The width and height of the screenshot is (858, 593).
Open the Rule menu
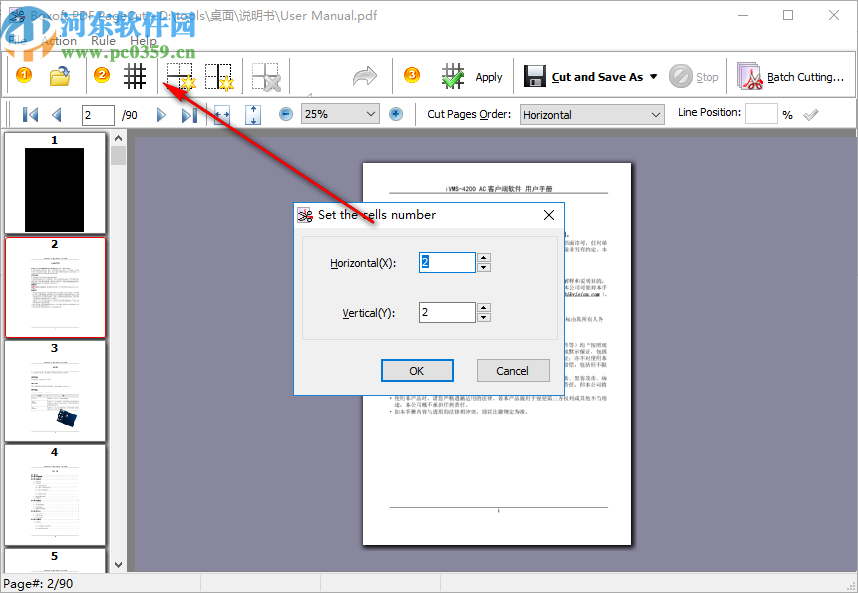(101, 41)
